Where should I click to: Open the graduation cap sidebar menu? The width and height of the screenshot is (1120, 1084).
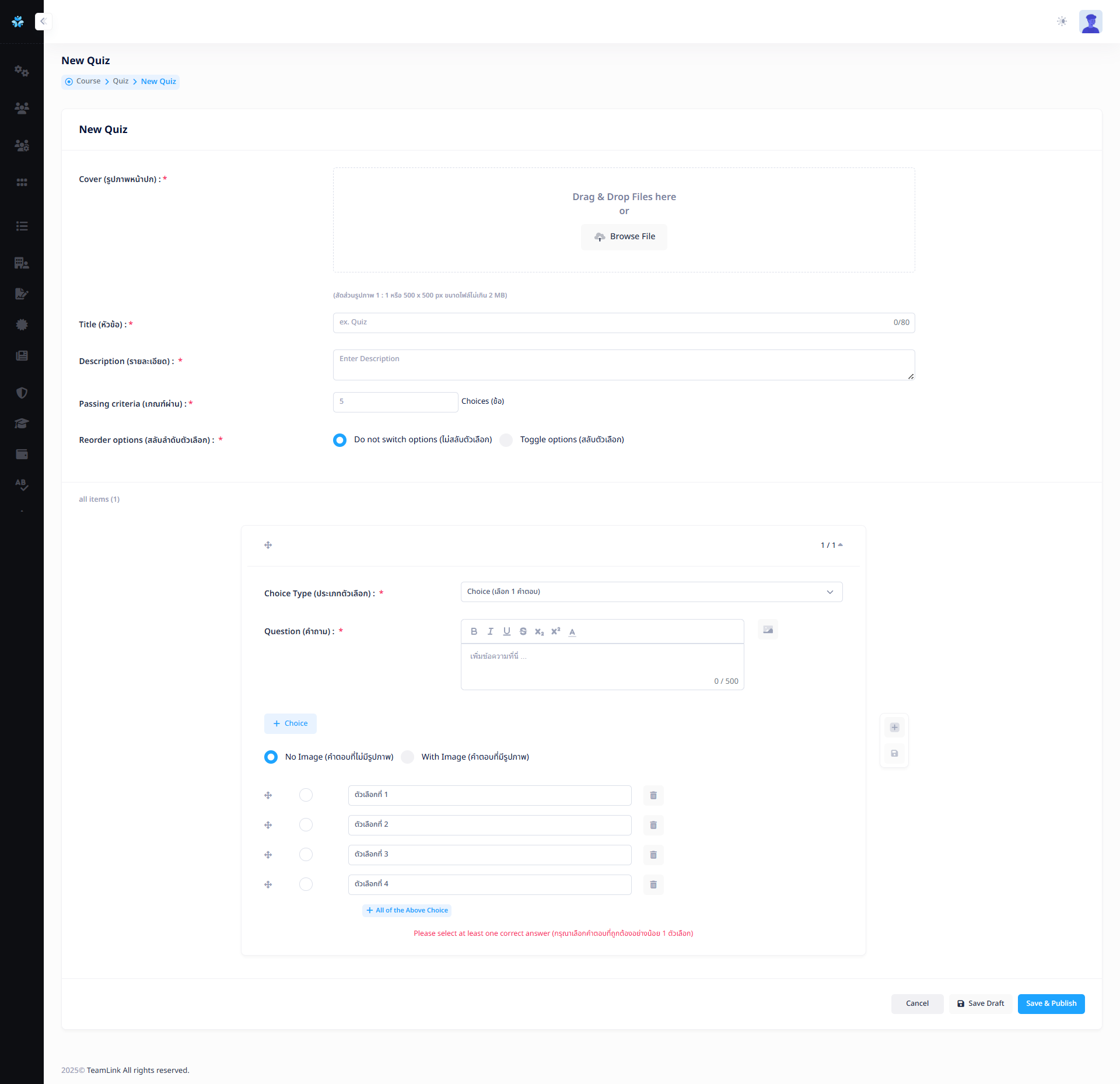tap(22, 424)
